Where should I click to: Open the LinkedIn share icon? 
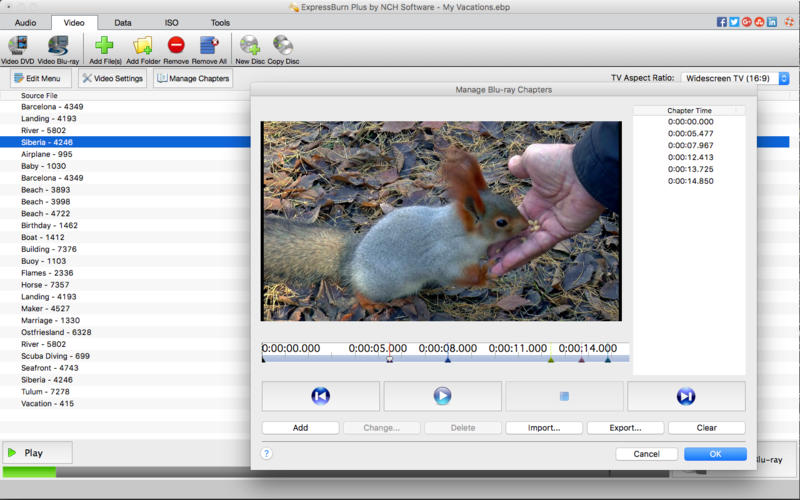click(772, 22)
